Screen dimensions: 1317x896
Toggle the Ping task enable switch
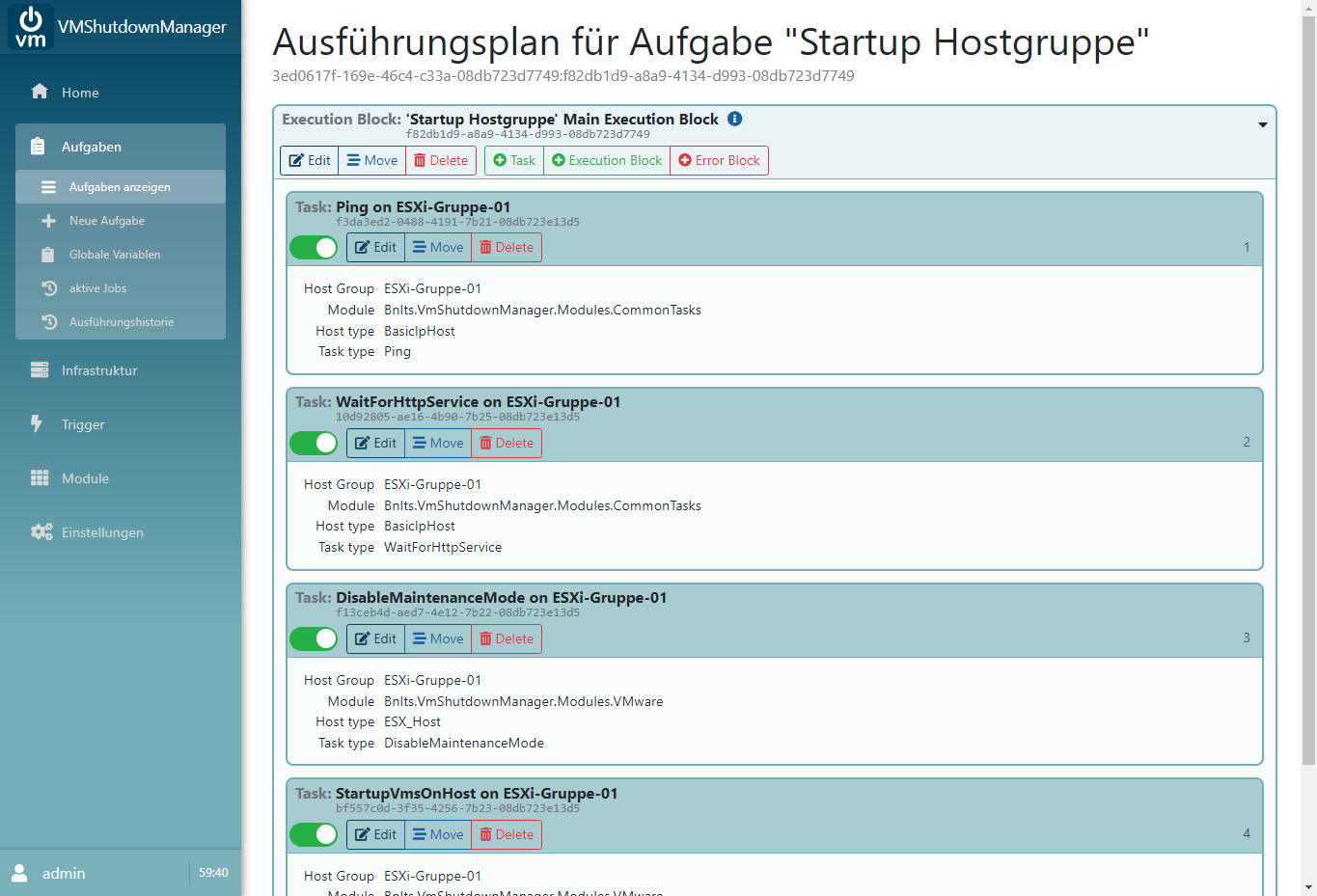tap(314, 248)
